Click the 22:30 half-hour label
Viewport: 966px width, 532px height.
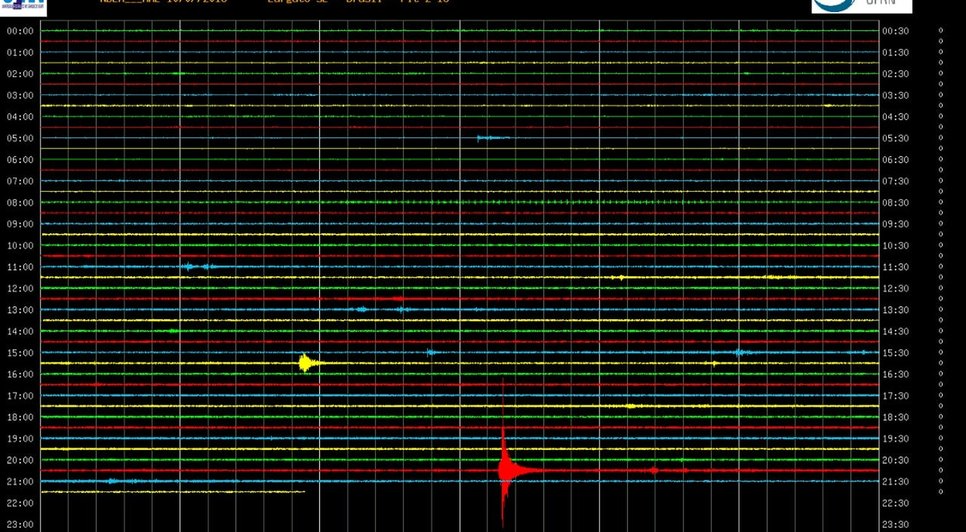coord(896,503)
